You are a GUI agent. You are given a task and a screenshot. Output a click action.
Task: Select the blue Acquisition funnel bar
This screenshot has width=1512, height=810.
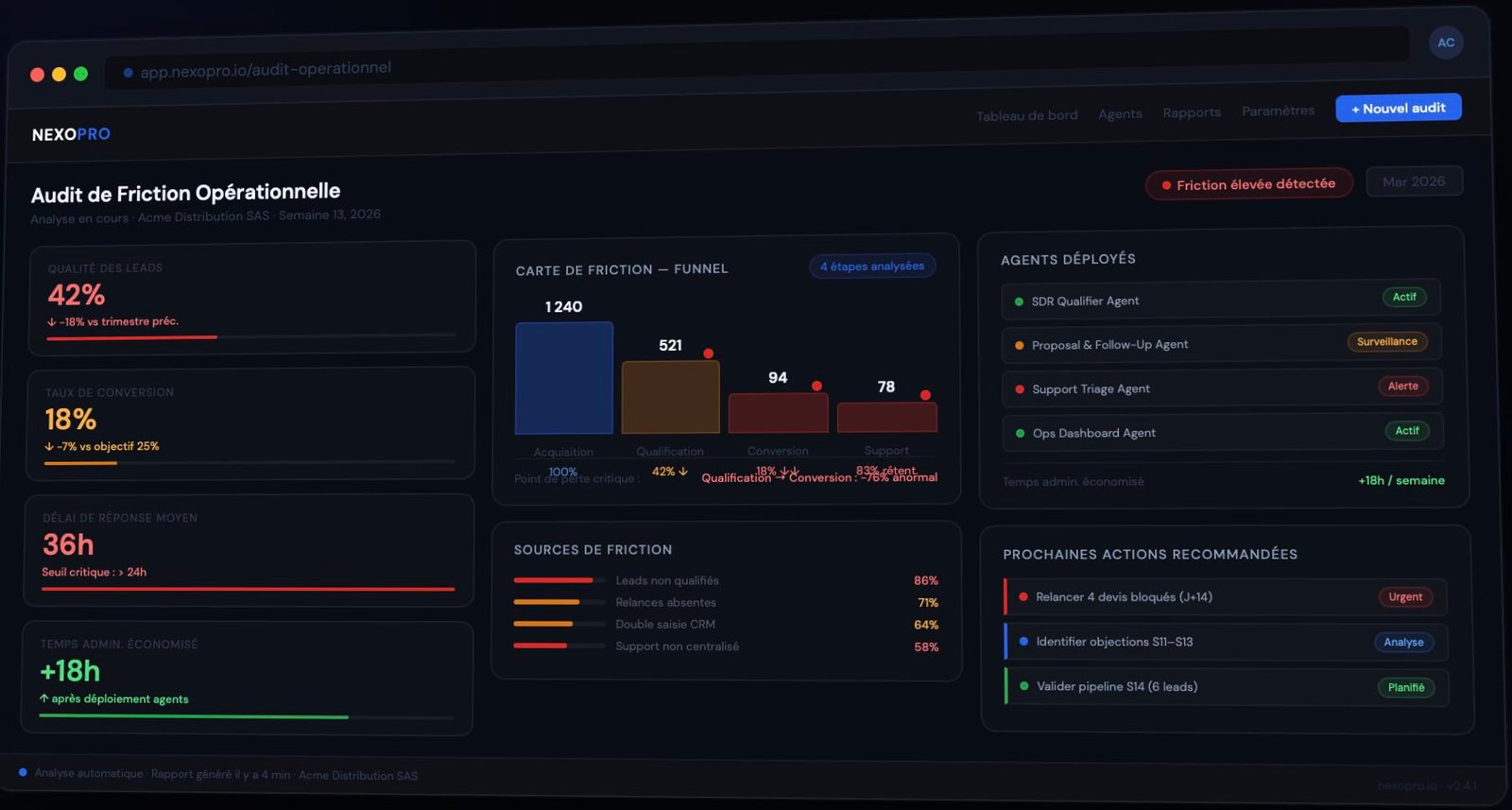tap(563, 378)
